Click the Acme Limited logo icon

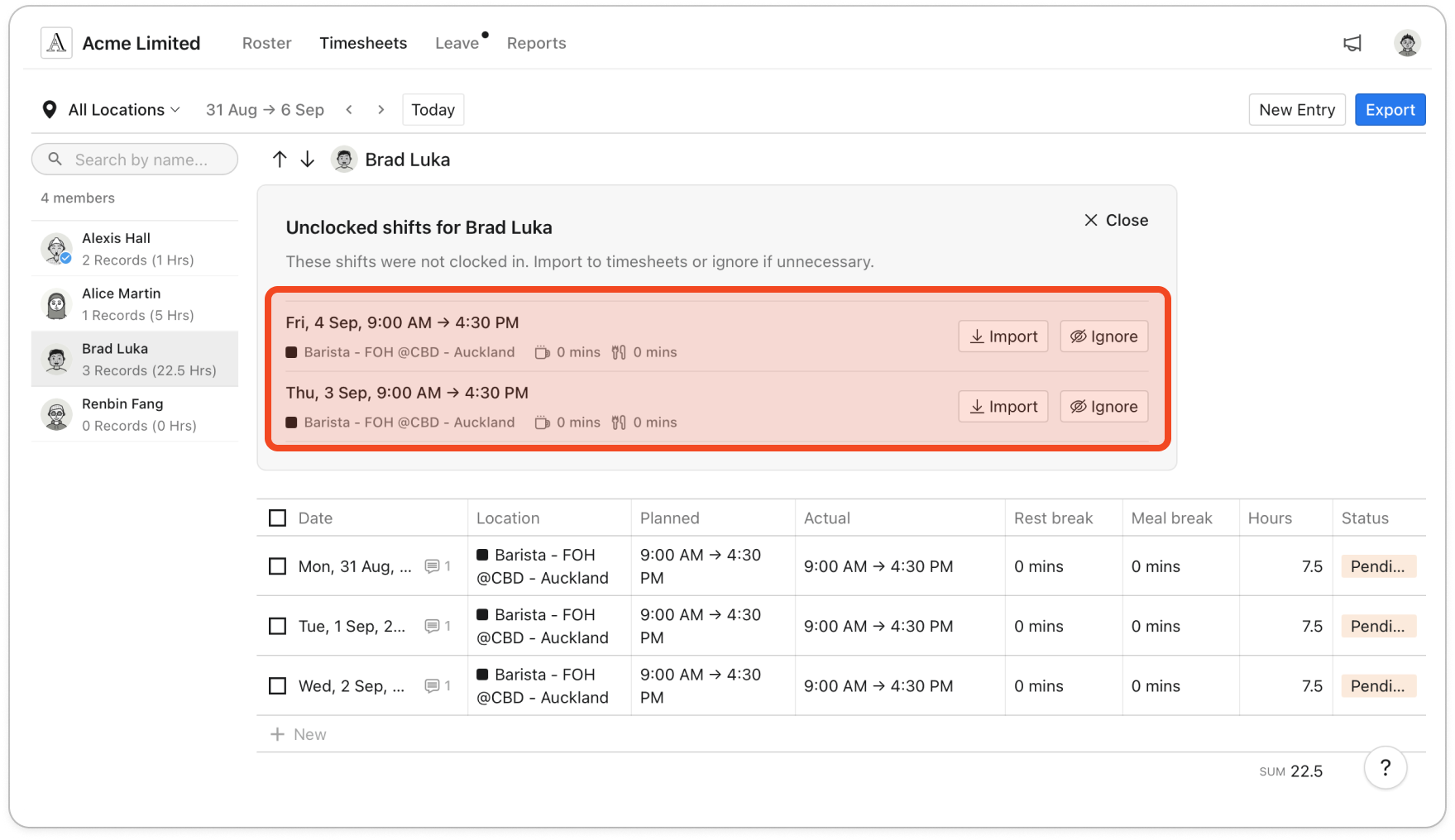point(56,43)
